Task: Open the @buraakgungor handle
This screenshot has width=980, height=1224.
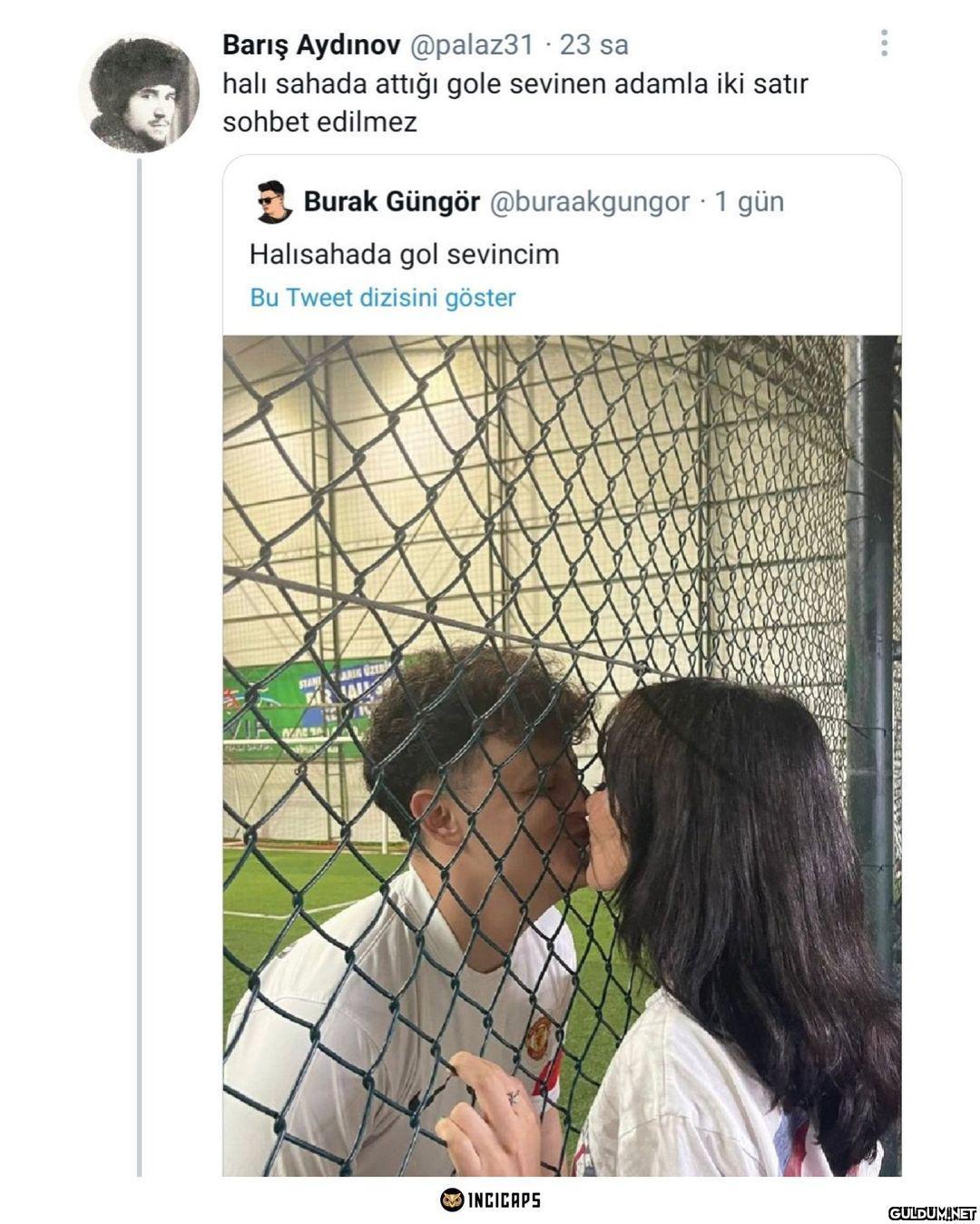Action: (590, 202)
